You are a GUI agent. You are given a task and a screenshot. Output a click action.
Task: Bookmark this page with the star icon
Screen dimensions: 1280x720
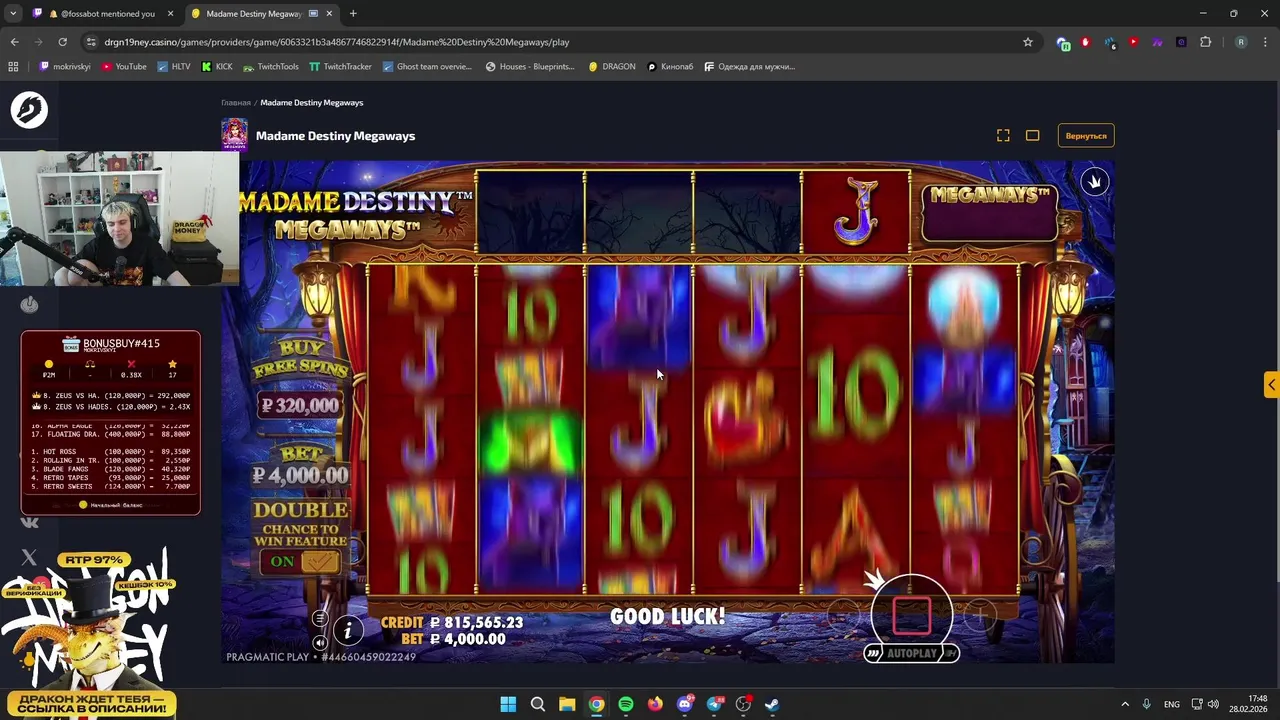[1027, 42]
